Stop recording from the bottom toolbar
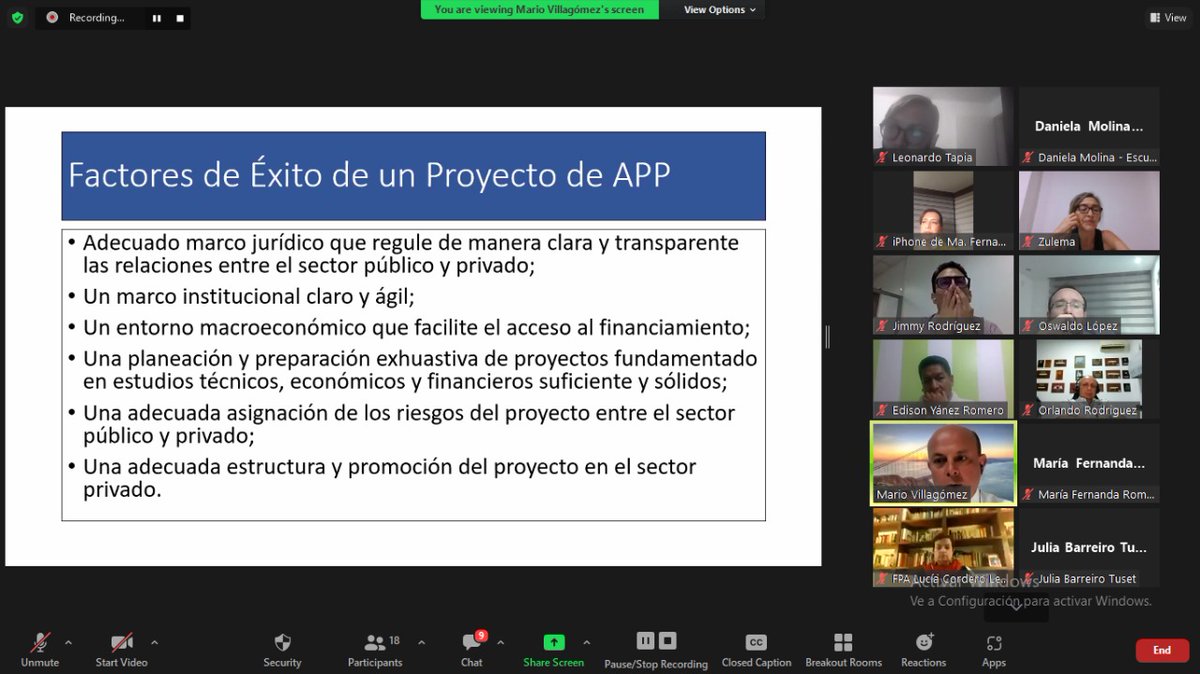The width and height of the screenshot is (1200, 674). pos(668,641)
